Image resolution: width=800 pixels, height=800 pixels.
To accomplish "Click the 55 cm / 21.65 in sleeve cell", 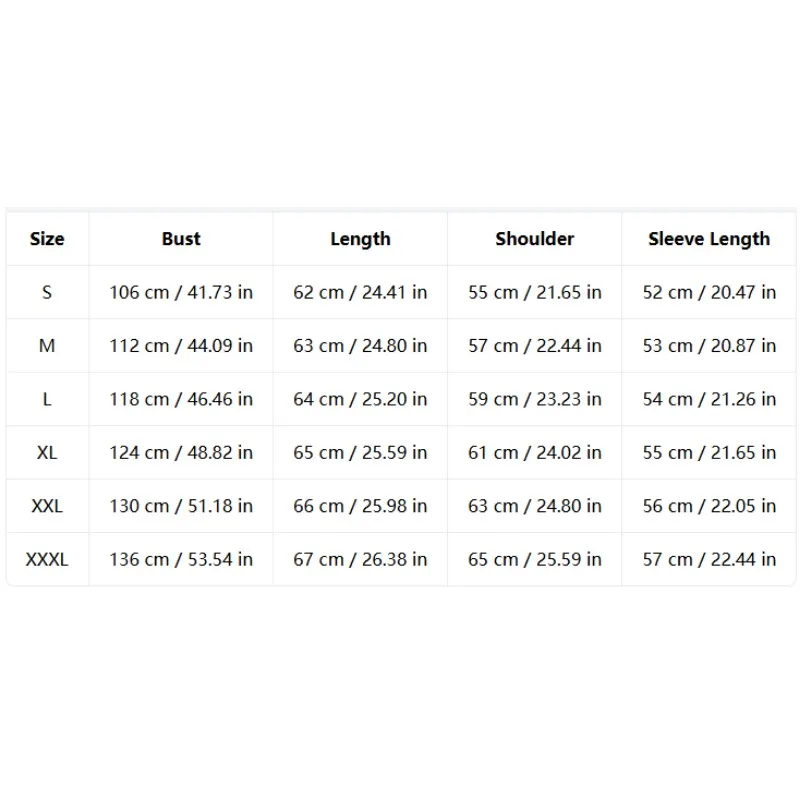I will point(709,453).
